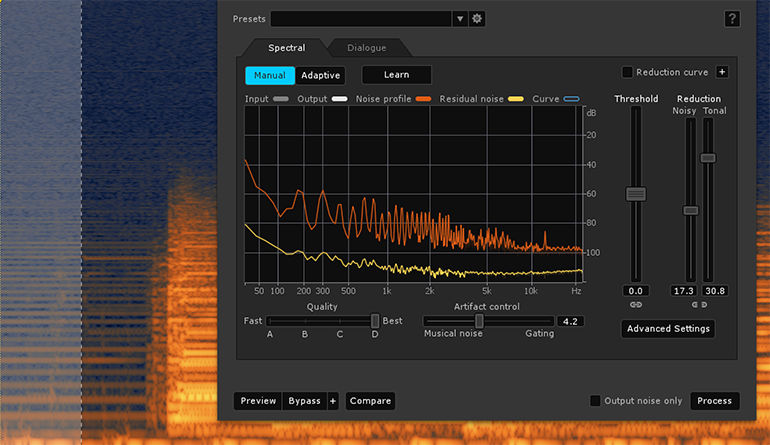Enable the Reduction curve checkbox
This screenshot has width=770, height=445.
pos(627,72)
